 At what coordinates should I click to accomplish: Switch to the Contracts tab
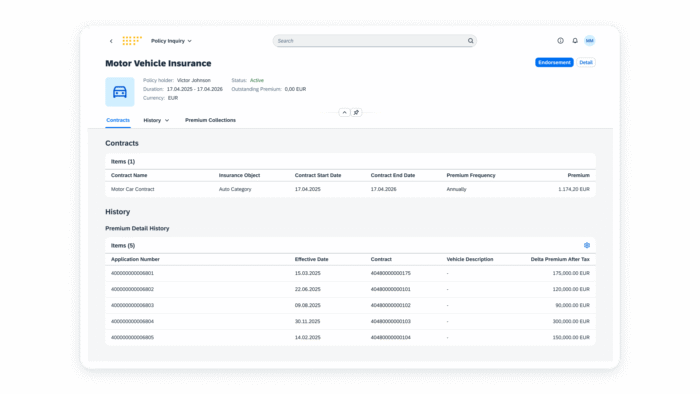118,120
